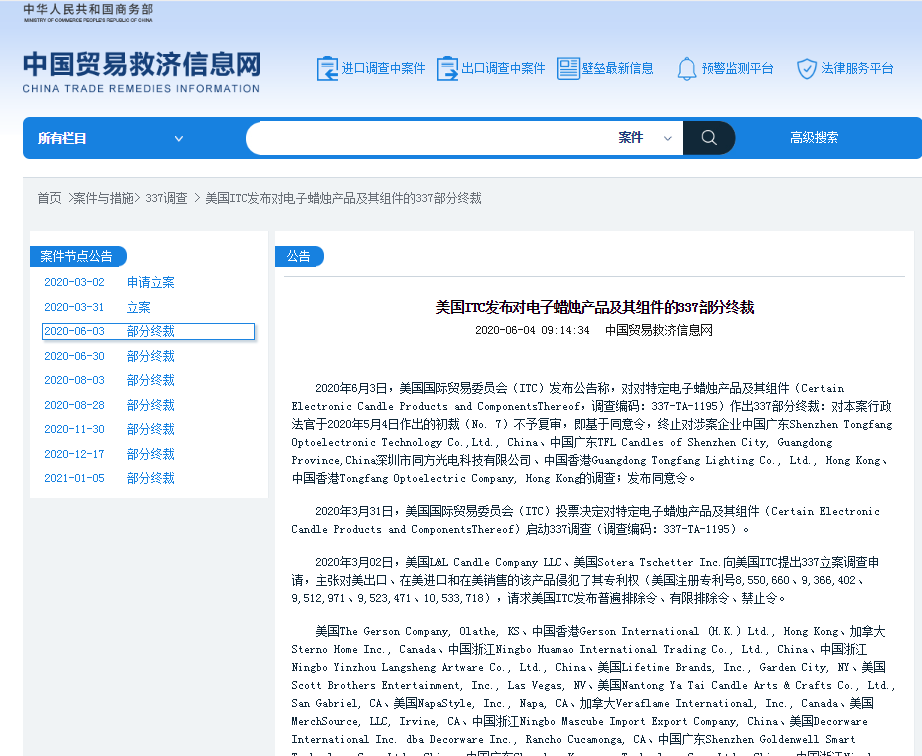
Task: Open the 法律服务平台 platform
Action: 857,69
